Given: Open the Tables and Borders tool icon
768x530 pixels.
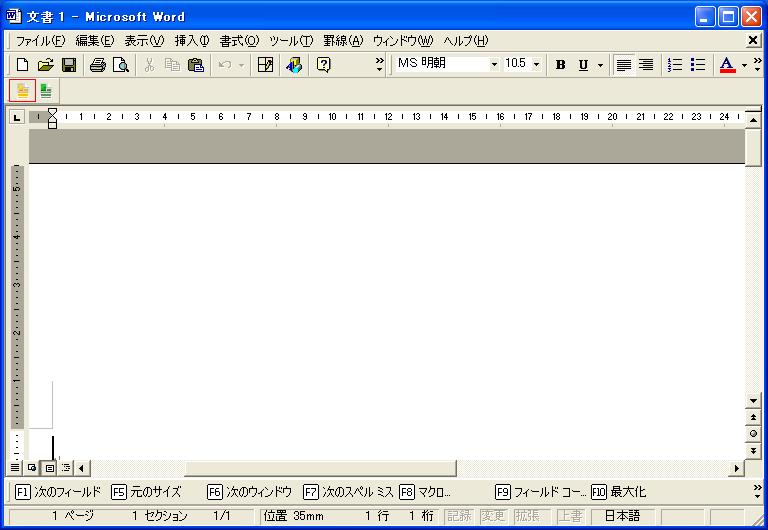Looking at the screenshot, I should tap(265, 65).
